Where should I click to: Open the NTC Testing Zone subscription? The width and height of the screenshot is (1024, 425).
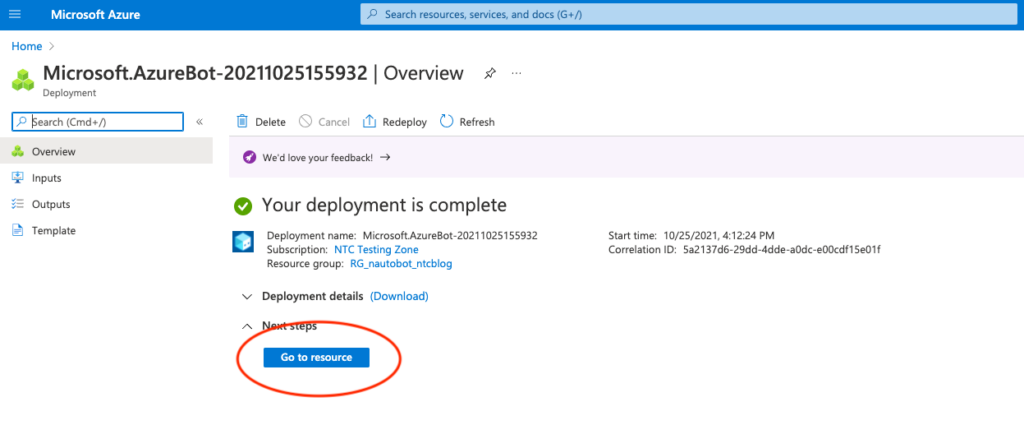pyautogui.click(x=376, y=249)
